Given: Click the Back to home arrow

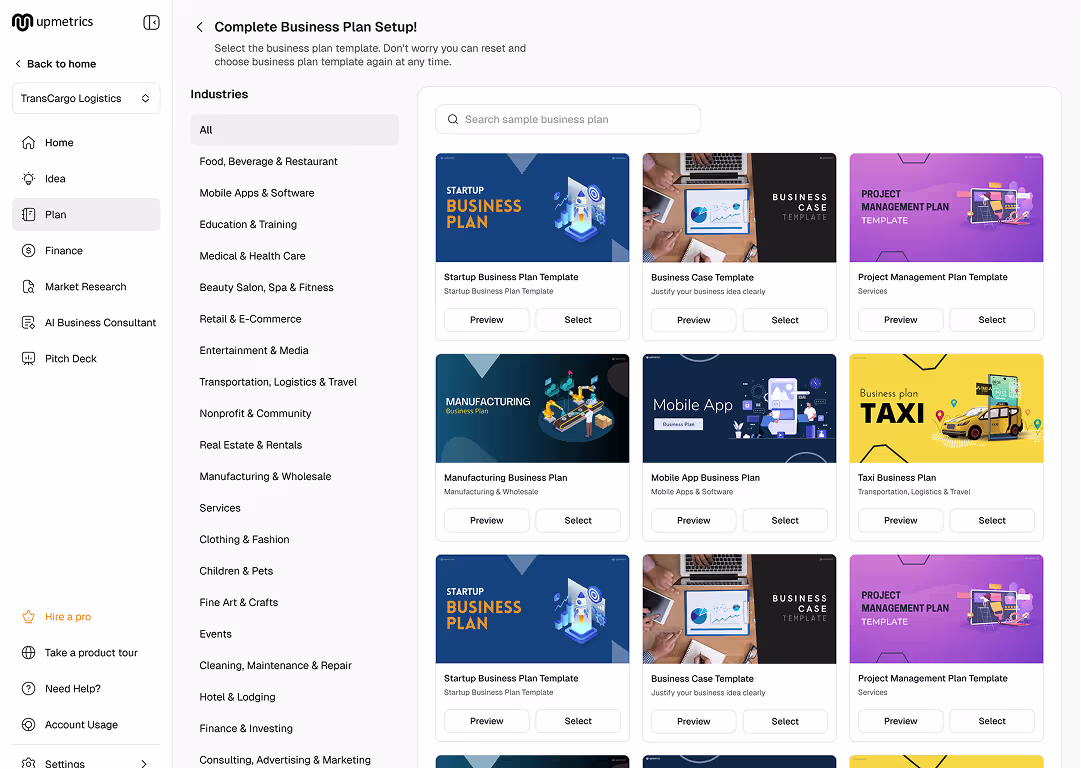Looking at the screenshot, I should (x=18, y=63).
